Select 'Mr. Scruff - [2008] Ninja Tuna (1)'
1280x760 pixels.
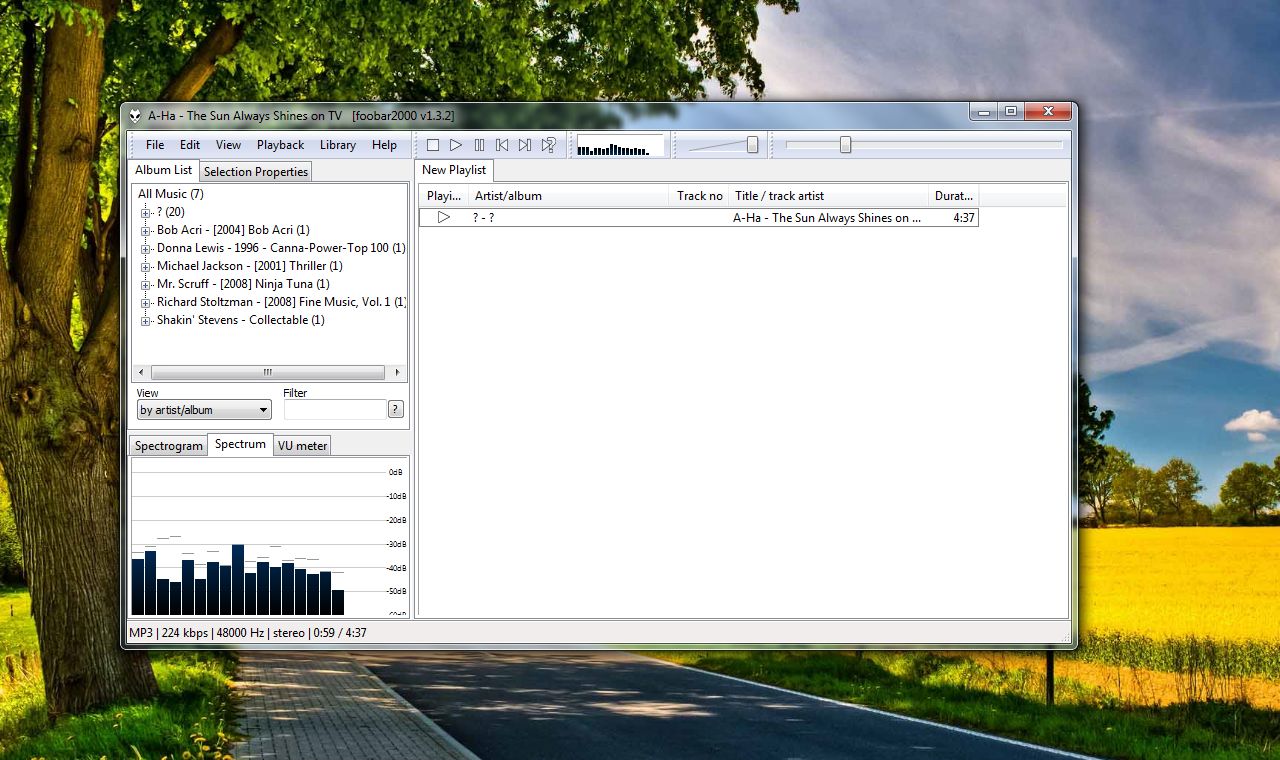[x=243, y=284]
